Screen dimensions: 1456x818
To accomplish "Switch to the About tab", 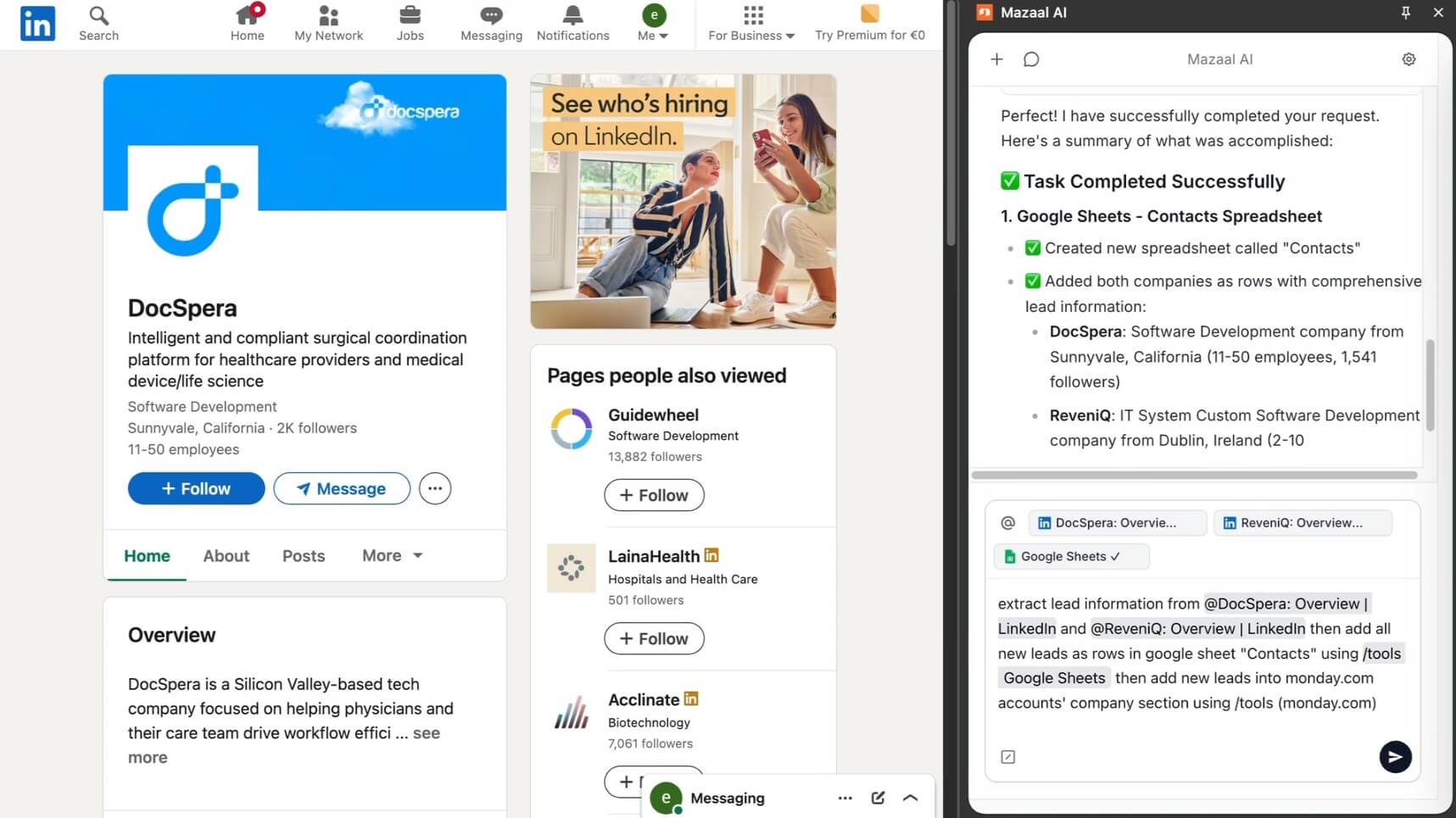I will tap(226, 556).
